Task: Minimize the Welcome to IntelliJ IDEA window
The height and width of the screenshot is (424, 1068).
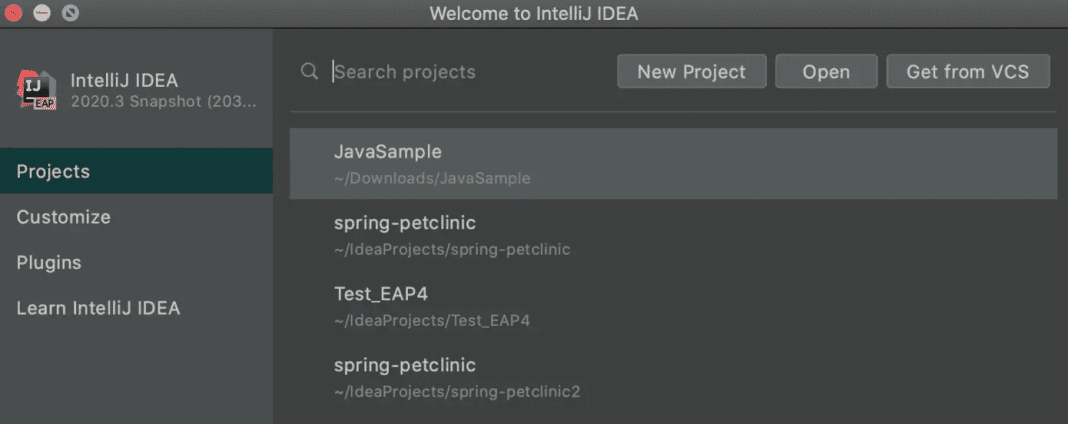Action: tap(42, 13)
